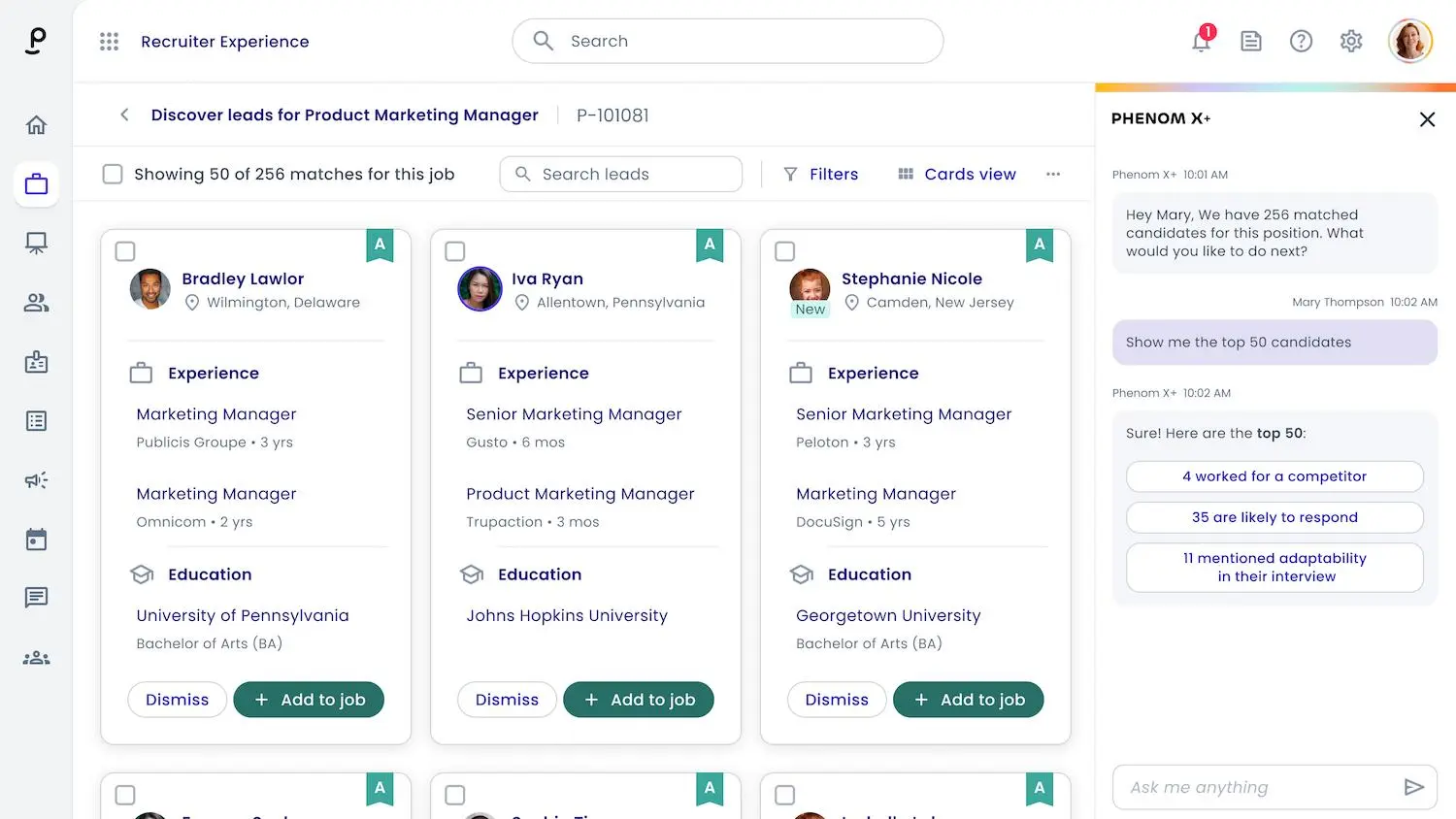Dismiss Stephanie Nicole's lead card
This screenshot has width=1456, height=819.
pyautogui.click(x=836, y=700)
